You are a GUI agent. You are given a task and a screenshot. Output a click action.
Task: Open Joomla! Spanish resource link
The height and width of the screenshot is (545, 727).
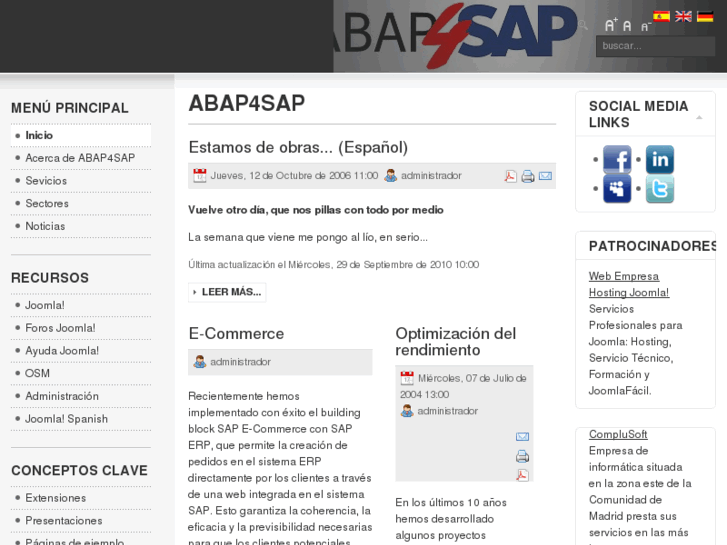point(66,419)
